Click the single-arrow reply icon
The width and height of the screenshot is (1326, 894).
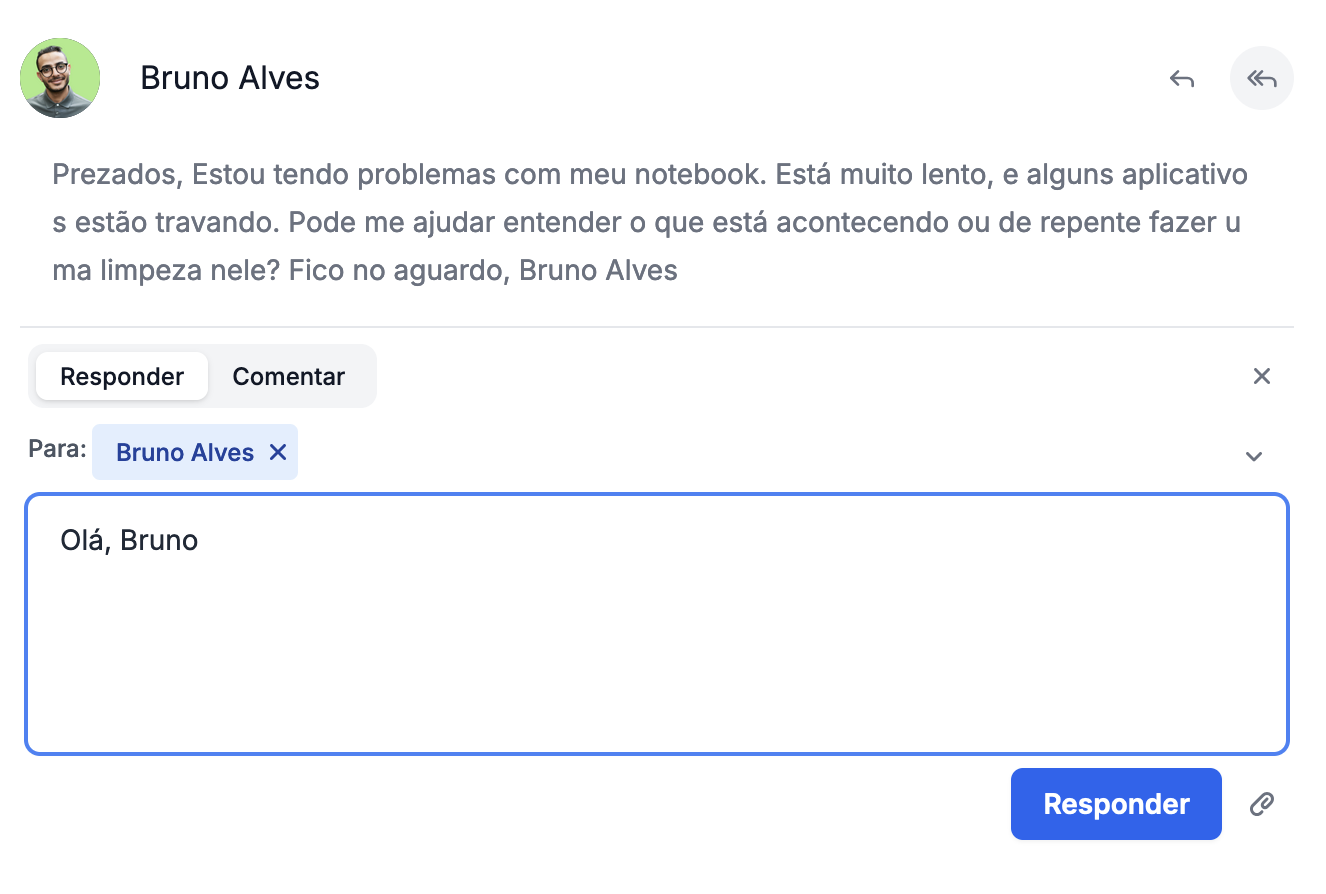[x=1182, y=79]
